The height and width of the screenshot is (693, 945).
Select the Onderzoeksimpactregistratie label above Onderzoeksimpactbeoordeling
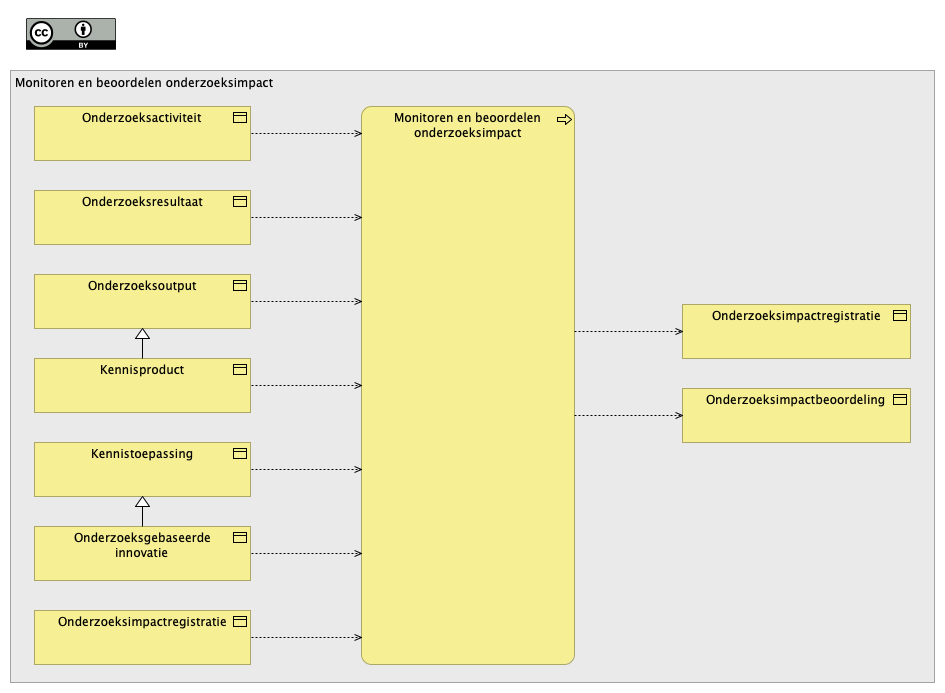pyautogui.click(x=796, y=316)
